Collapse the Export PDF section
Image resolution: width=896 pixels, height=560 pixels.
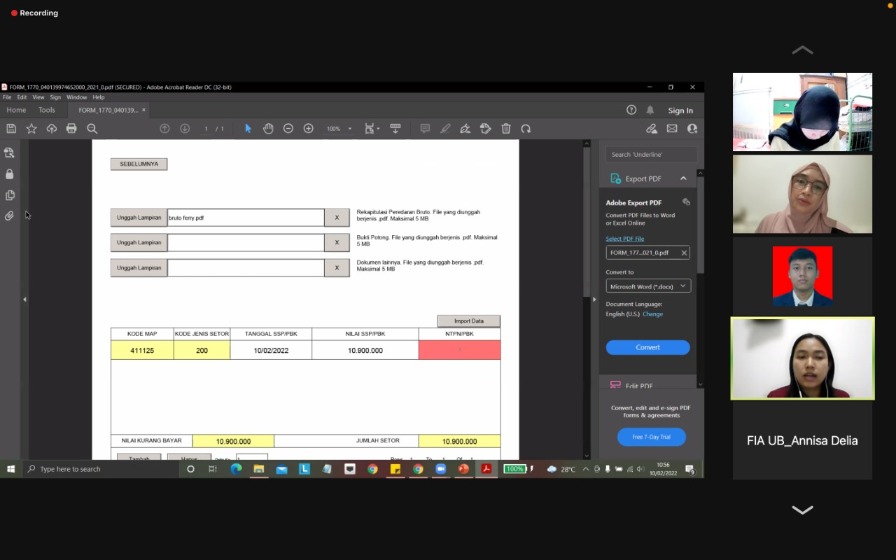683,179
